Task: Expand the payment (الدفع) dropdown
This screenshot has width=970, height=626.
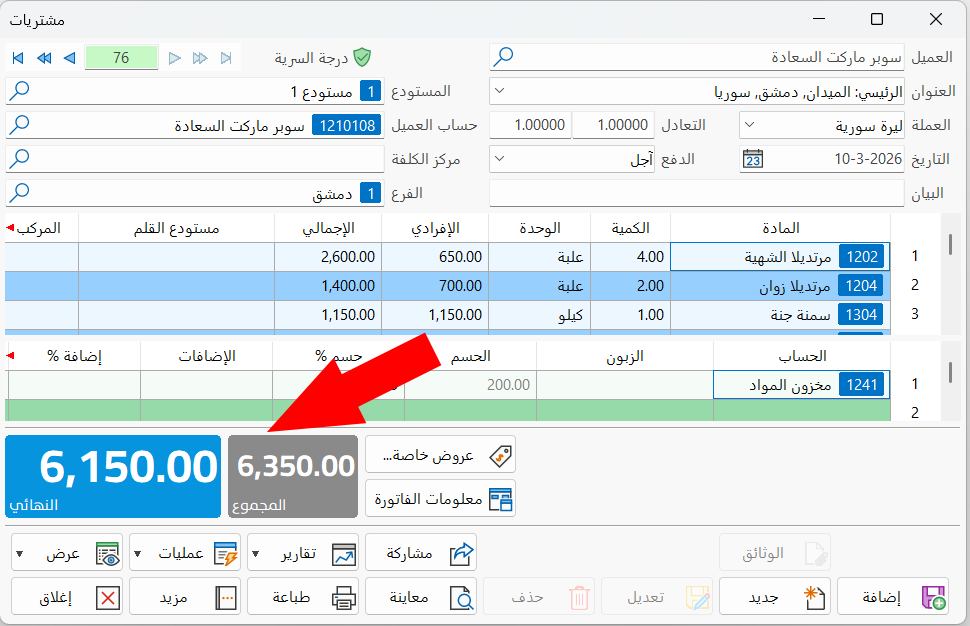Action: coord(500,159)
